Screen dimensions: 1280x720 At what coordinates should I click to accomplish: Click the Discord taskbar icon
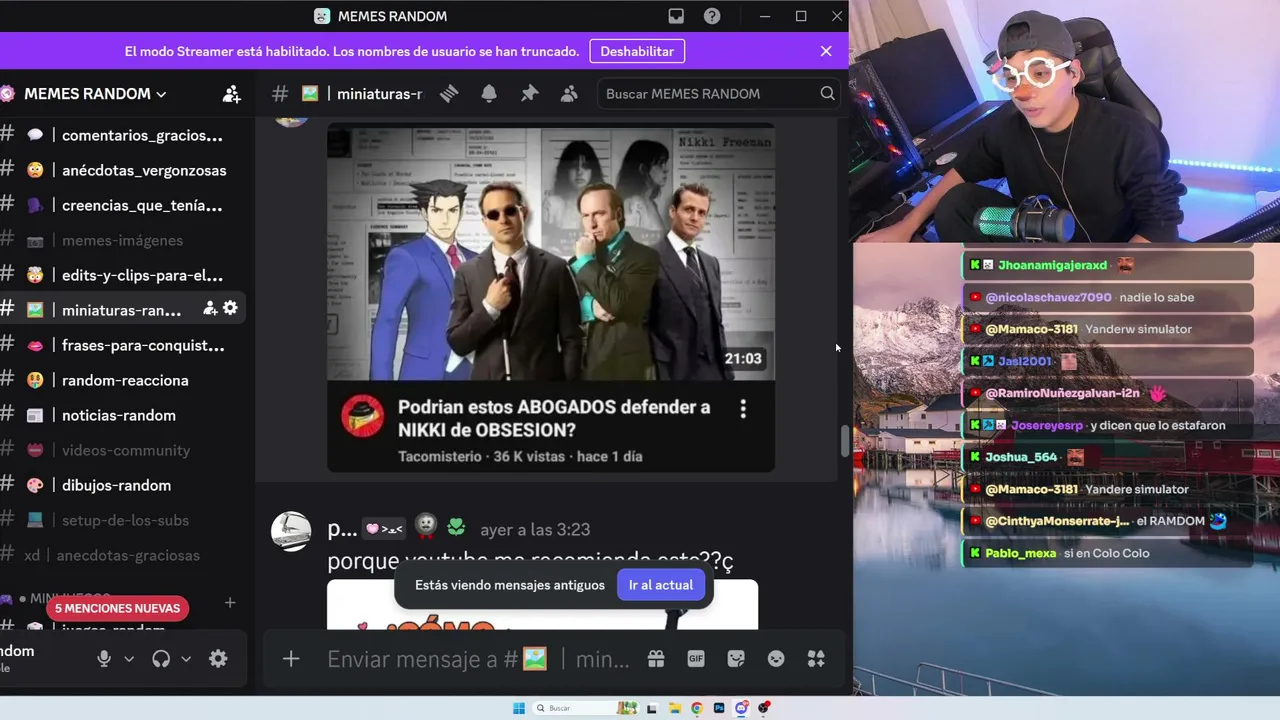tap(741, 708)
